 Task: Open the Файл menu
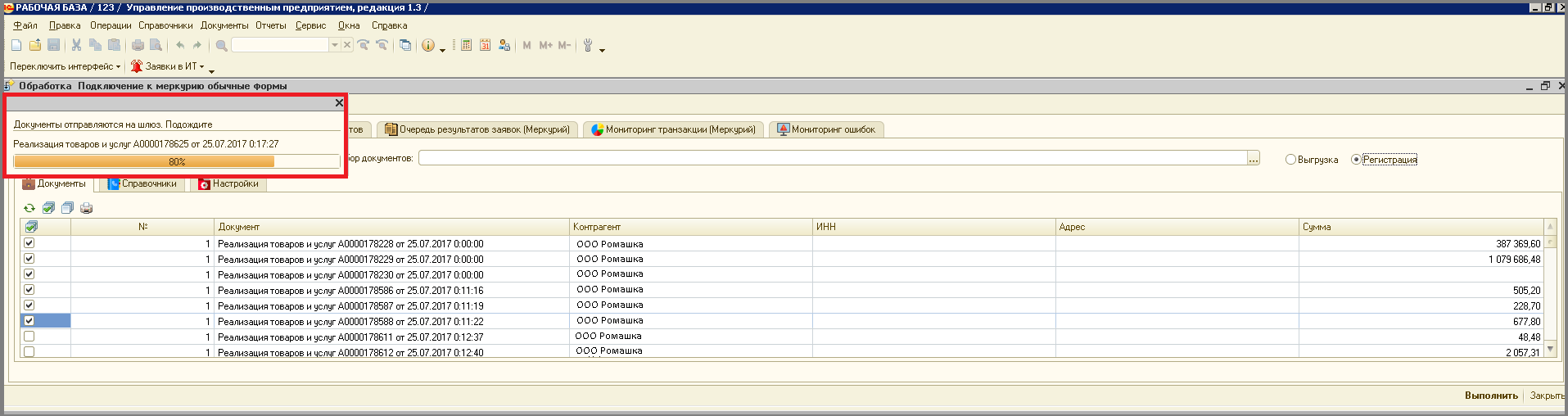click(25, 25)
